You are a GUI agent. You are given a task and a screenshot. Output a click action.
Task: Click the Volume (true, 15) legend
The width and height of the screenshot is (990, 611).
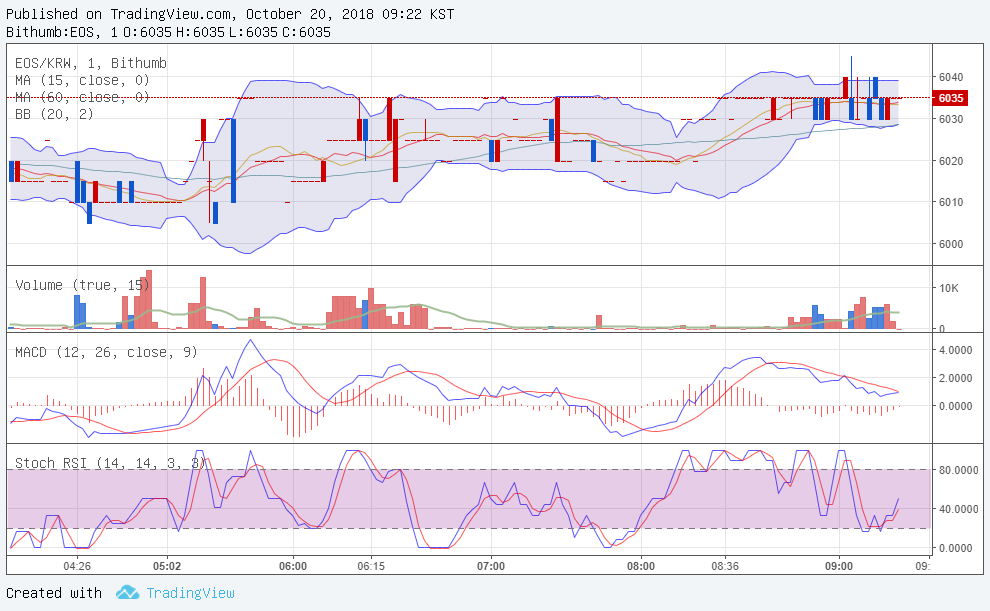pos(82,285)
